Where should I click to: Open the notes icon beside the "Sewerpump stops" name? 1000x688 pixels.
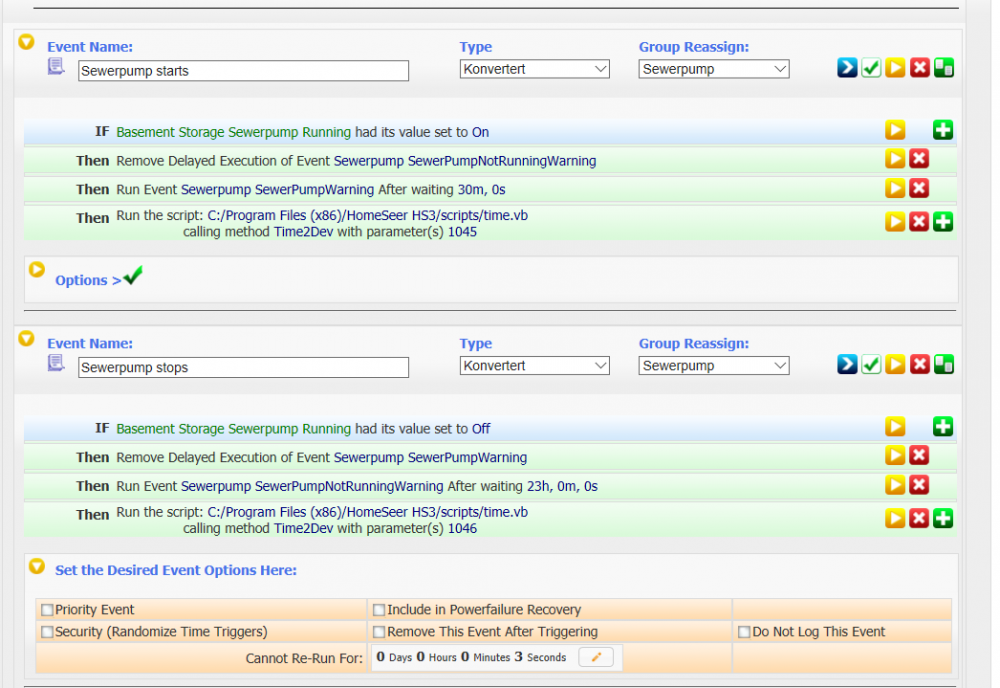pyautogui.click(x=57, y=363)
